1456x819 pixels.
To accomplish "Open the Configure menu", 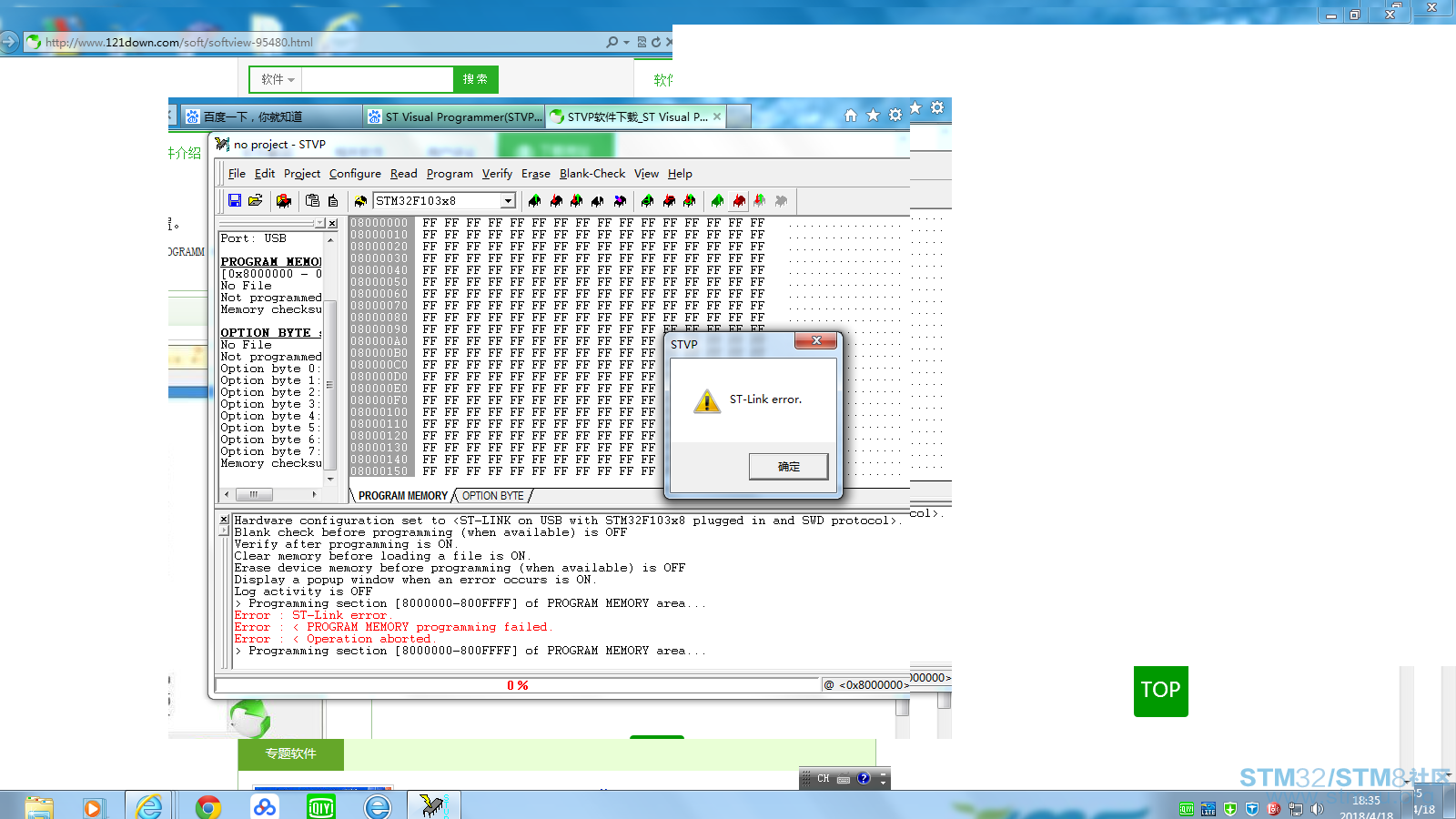I will click(x=355, y=174).
